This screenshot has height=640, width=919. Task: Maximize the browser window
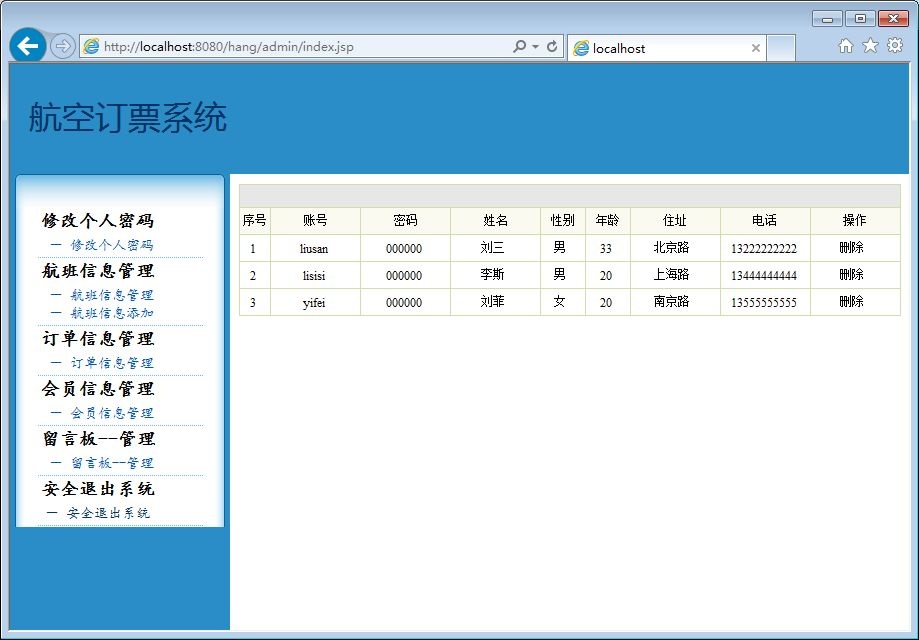tap(860, 19)
